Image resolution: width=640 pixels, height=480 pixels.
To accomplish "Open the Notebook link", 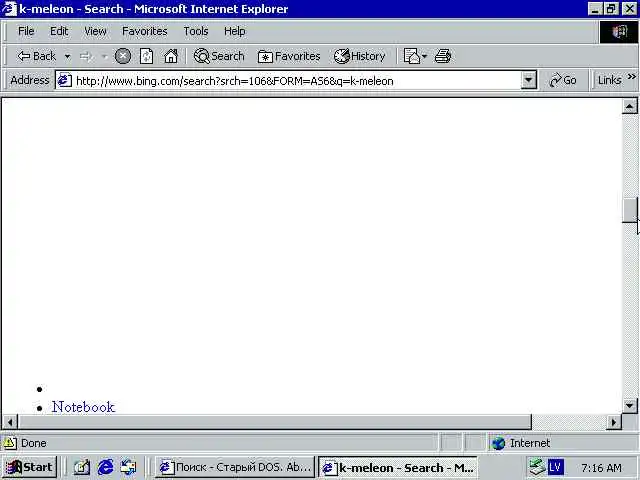I will pos(83,407).
